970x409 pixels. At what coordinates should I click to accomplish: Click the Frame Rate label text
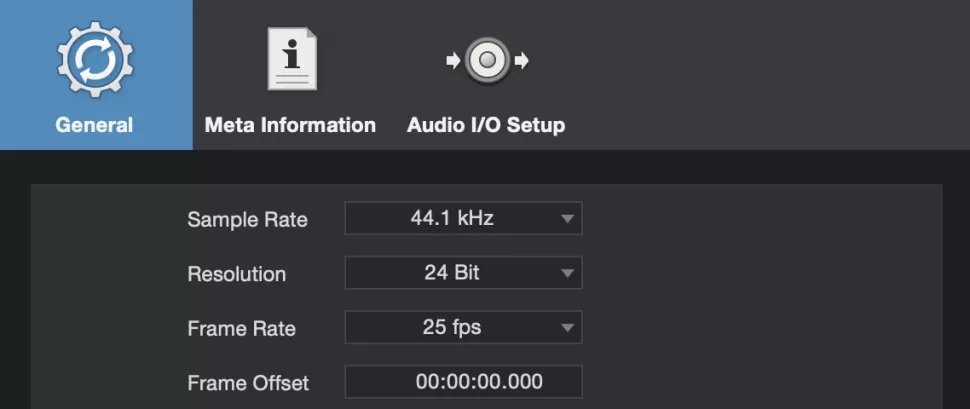pos(241,328)
